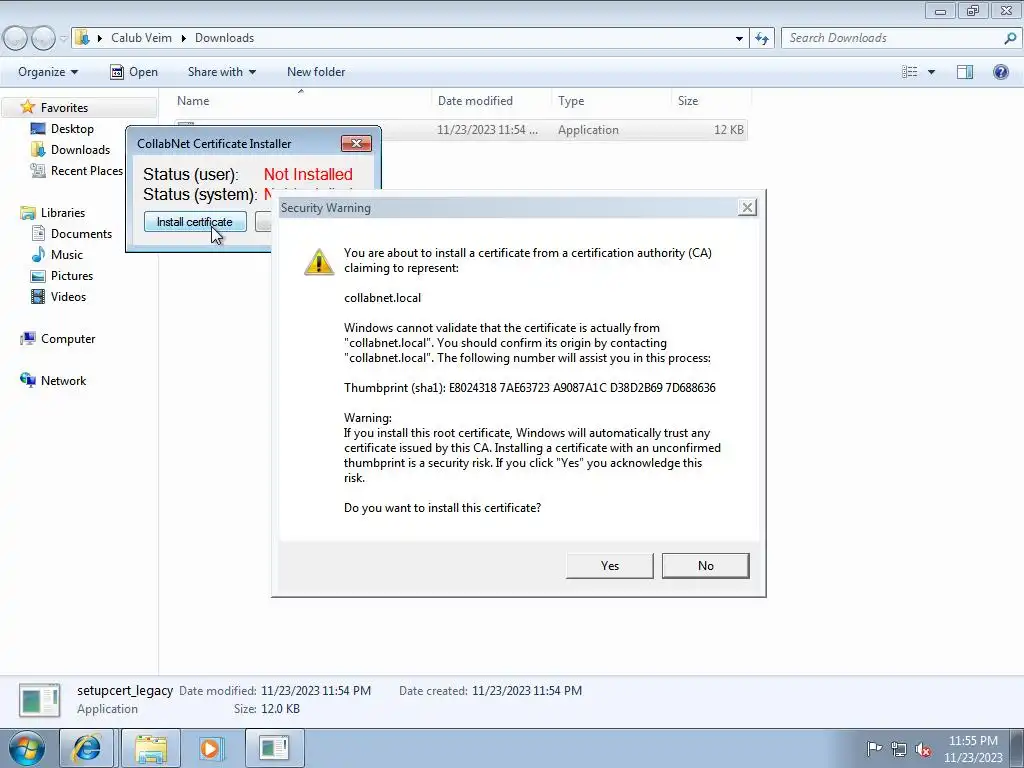Image resolution: width=1024 pixels, height=768 pixels.
Task: Toggle the preview pane icon
Action: [965, 72]
